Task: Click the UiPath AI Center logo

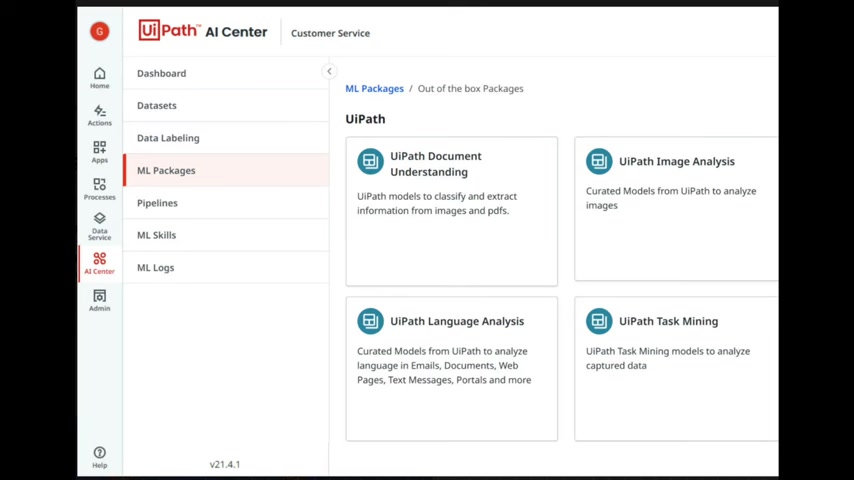Action: click(203, 31)
